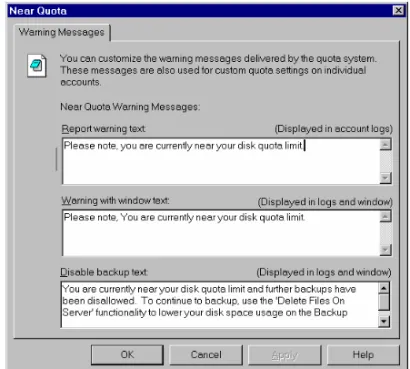Click the Cancel button
The height and width of the screenshot is (369, 410).
(206, 355)
